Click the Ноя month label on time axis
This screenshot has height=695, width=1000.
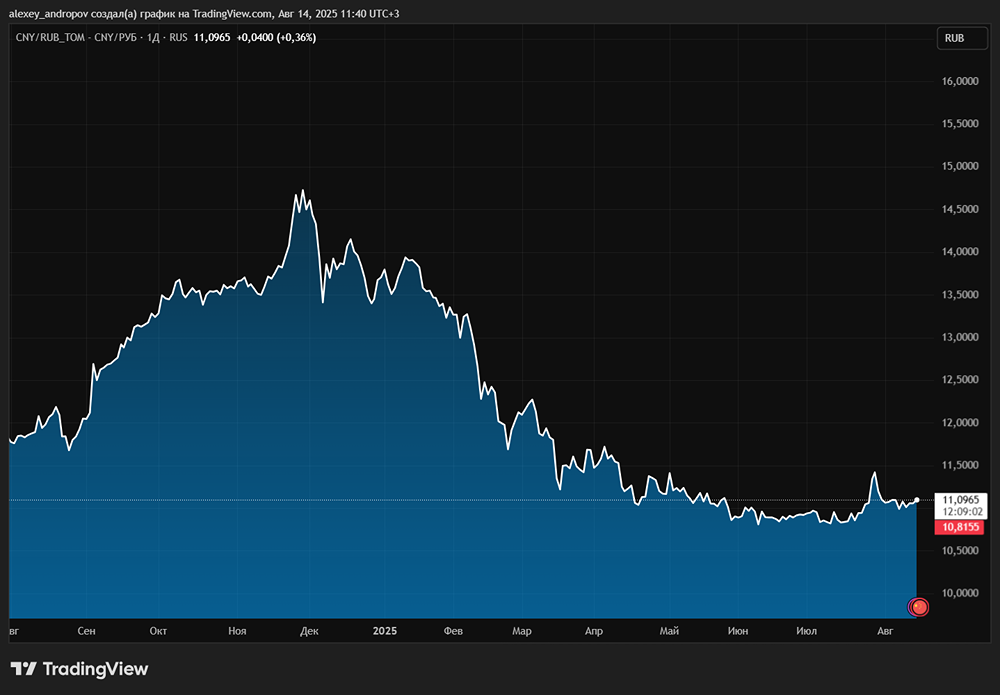237,631
